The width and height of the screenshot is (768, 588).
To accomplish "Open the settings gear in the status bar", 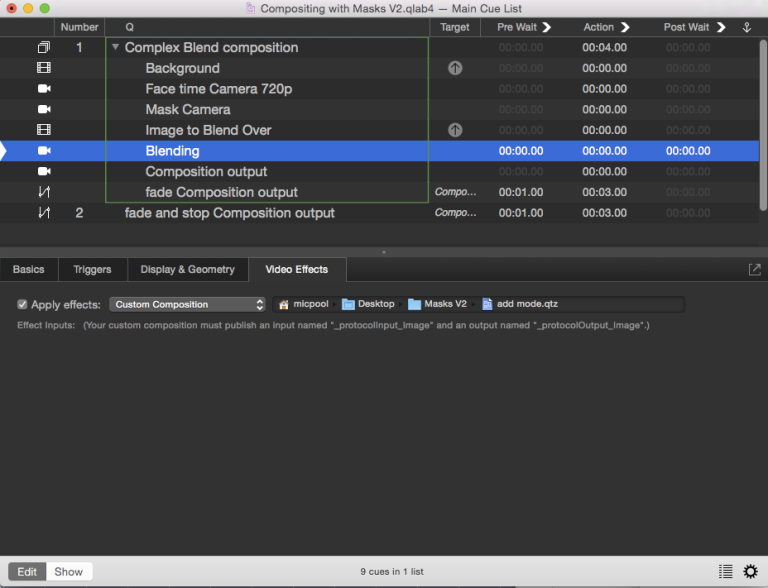I will click(750, 571).
